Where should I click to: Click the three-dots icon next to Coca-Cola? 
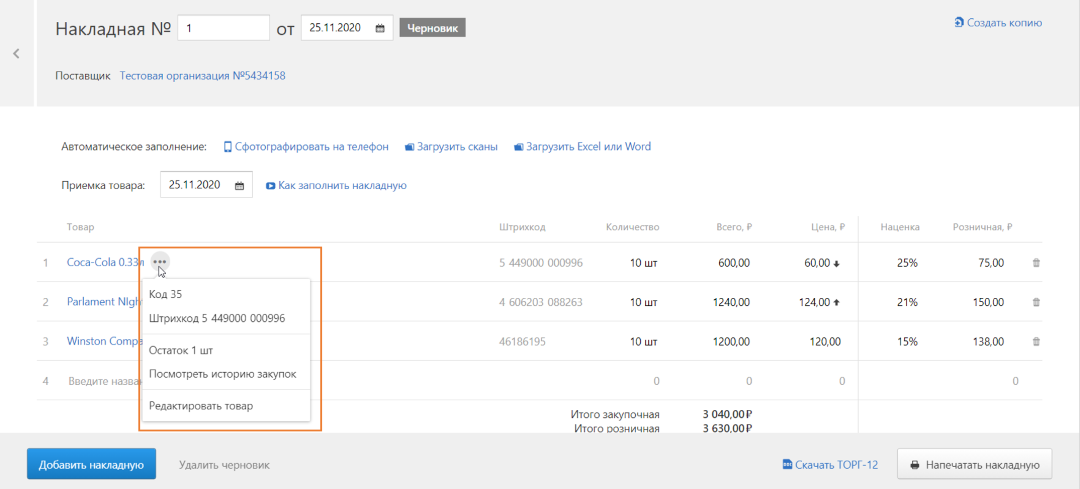[x=160, y=262]
